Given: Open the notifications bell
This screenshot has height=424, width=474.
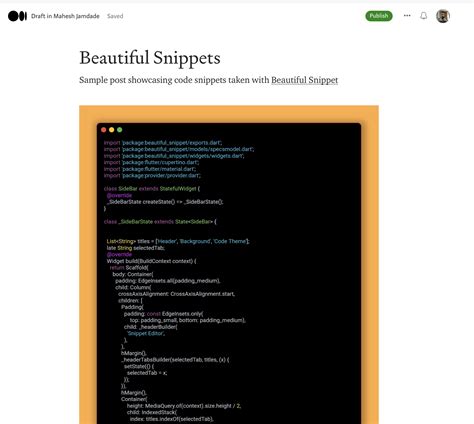Looking at the screenshot, I should [x=423, y=16].
